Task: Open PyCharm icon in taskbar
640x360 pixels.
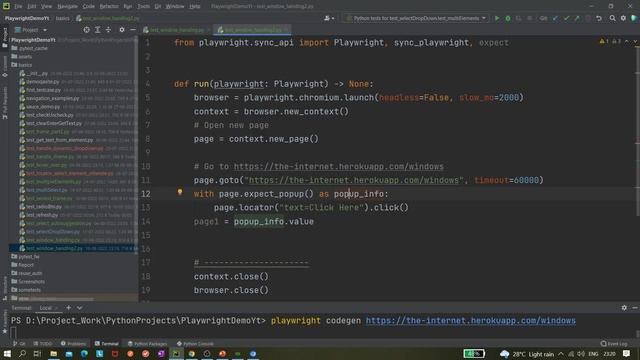Action: pyautogui.click(x=176, y=353)
